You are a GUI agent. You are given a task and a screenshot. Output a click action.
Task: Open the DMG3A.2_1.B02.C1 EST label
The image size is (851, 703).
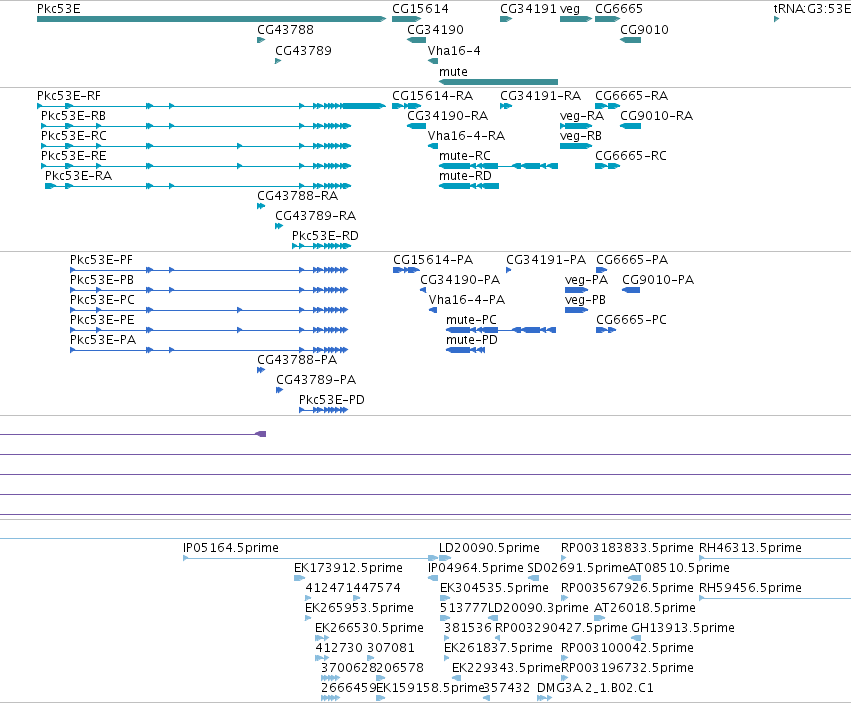point(595,687)
